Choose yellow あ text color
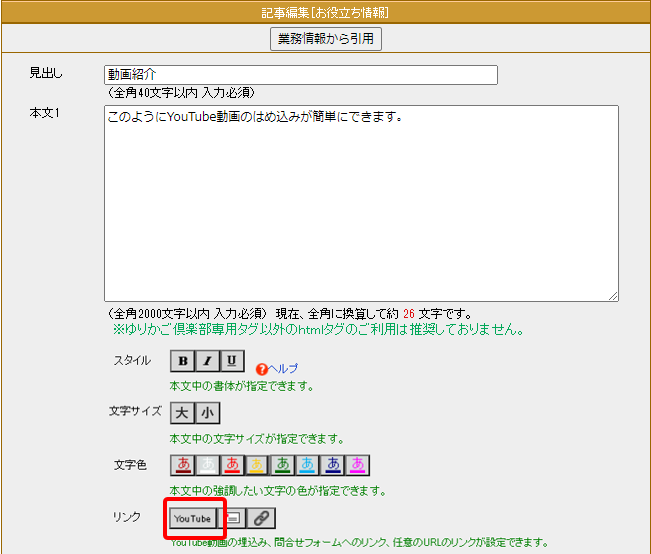Screen dimensions: 651x554 [x=257, y=465]
